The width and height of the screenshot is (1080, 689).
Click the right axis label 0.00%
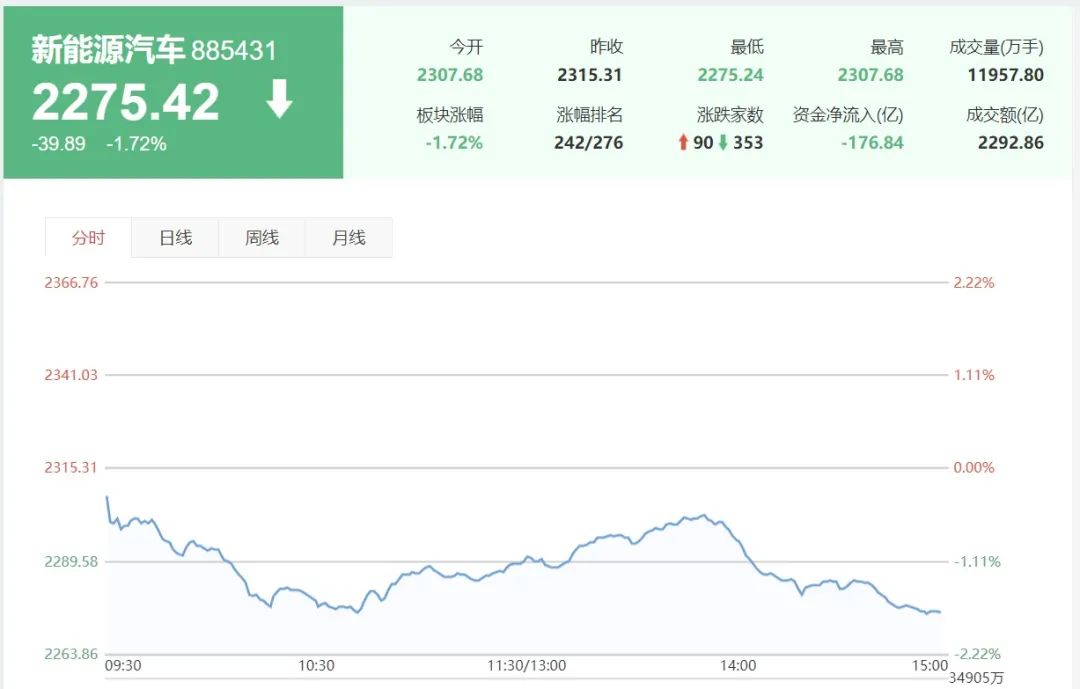coord(974,467)
